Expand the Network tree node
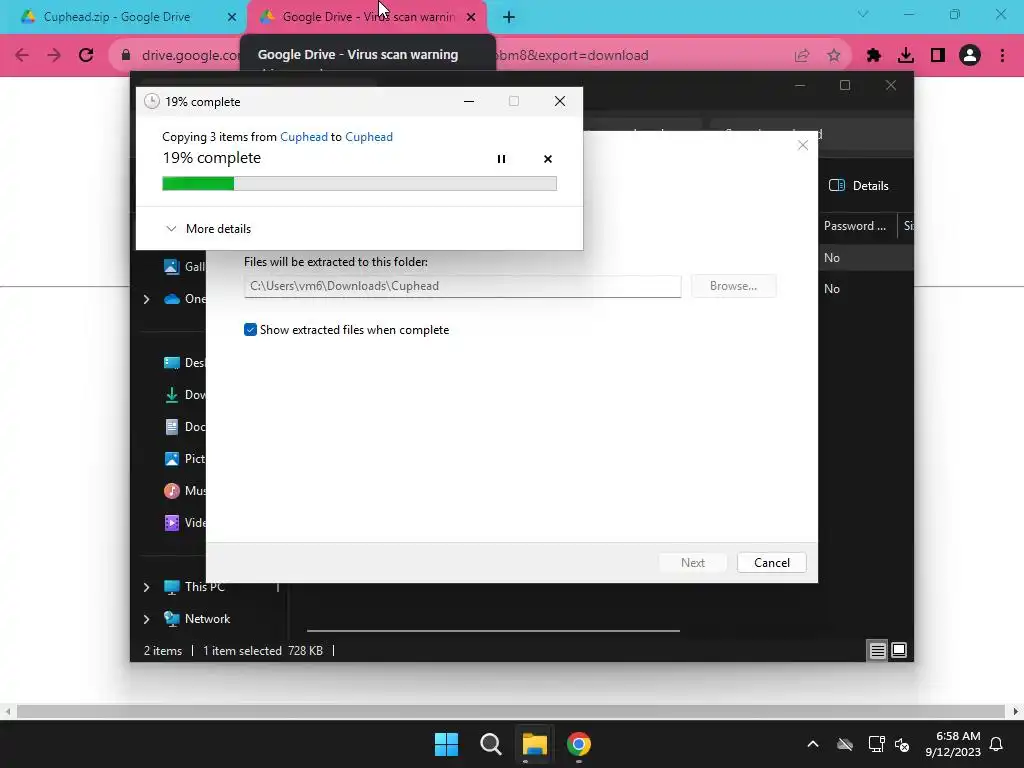The height and width of the screenshot is (768, 1024). tap(146, 619)
